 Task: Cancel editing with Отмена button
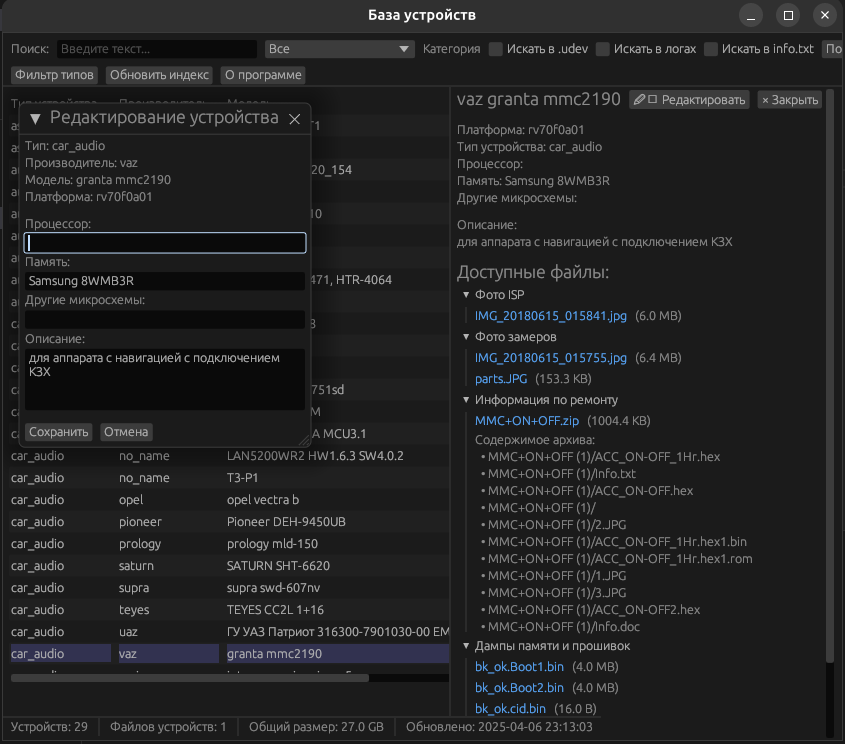126,432
